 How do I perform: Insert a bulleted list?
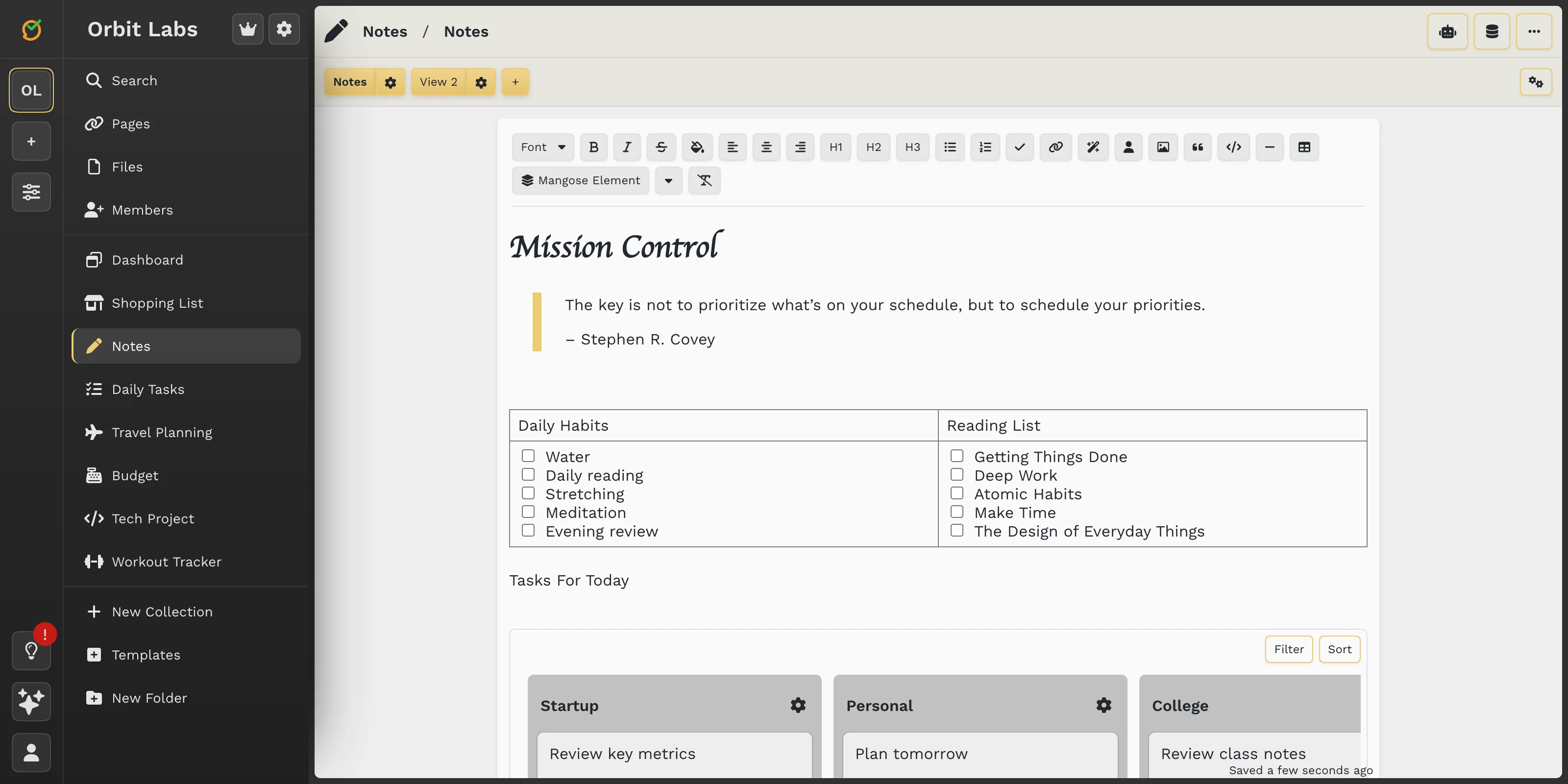[x=950, y=147]
